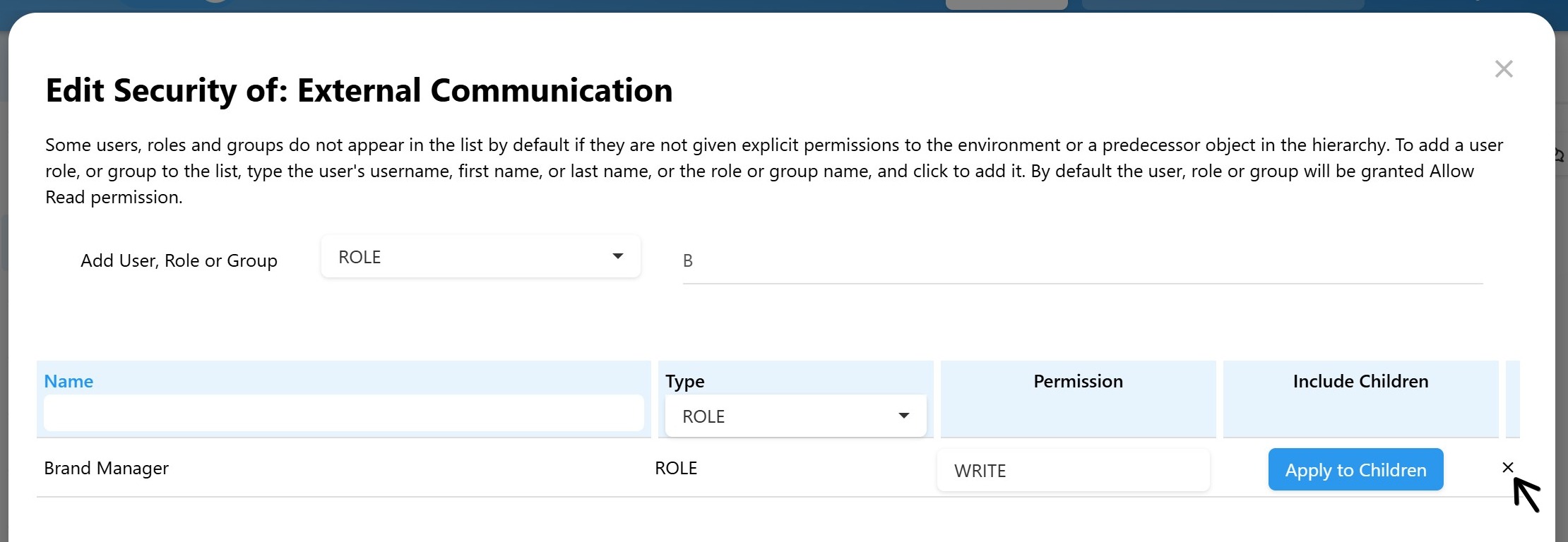Open the WRITE permission dropdown
The image size is (1568, 542).
tap(1073, 471)
